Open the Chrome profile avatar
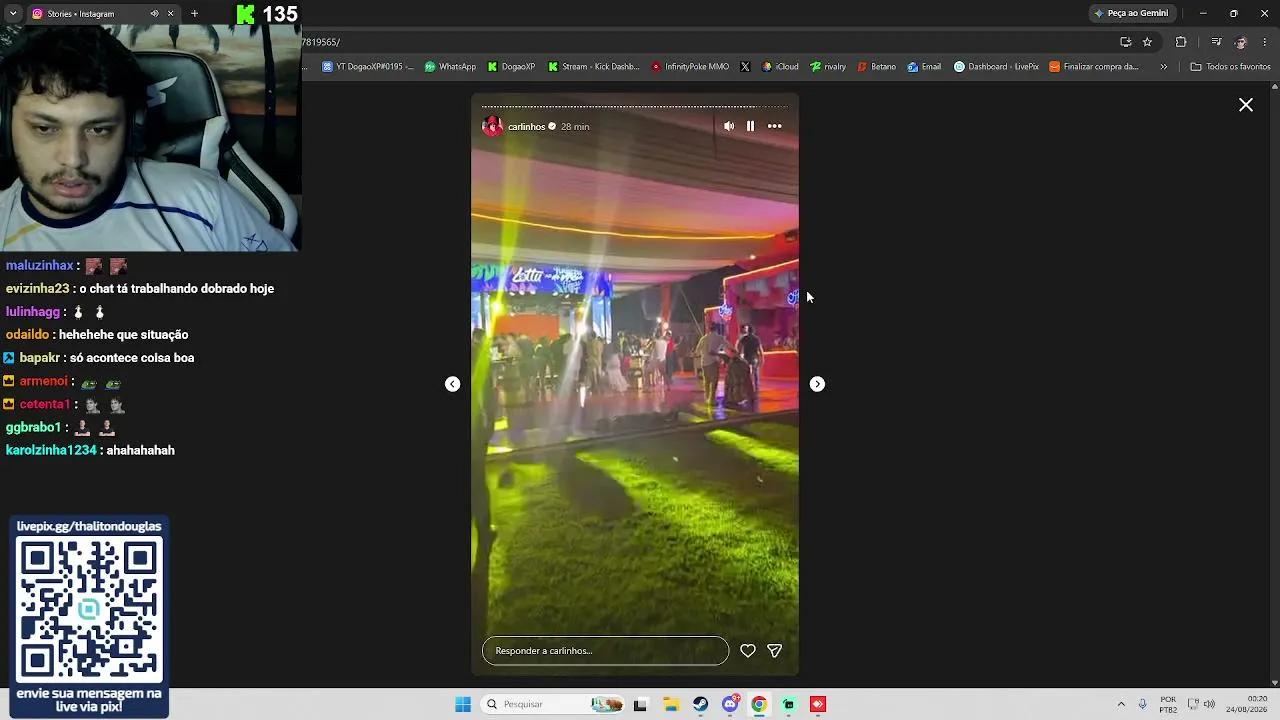The width and height of the screenshot is (1280, 720). (x=1241, y=42)
